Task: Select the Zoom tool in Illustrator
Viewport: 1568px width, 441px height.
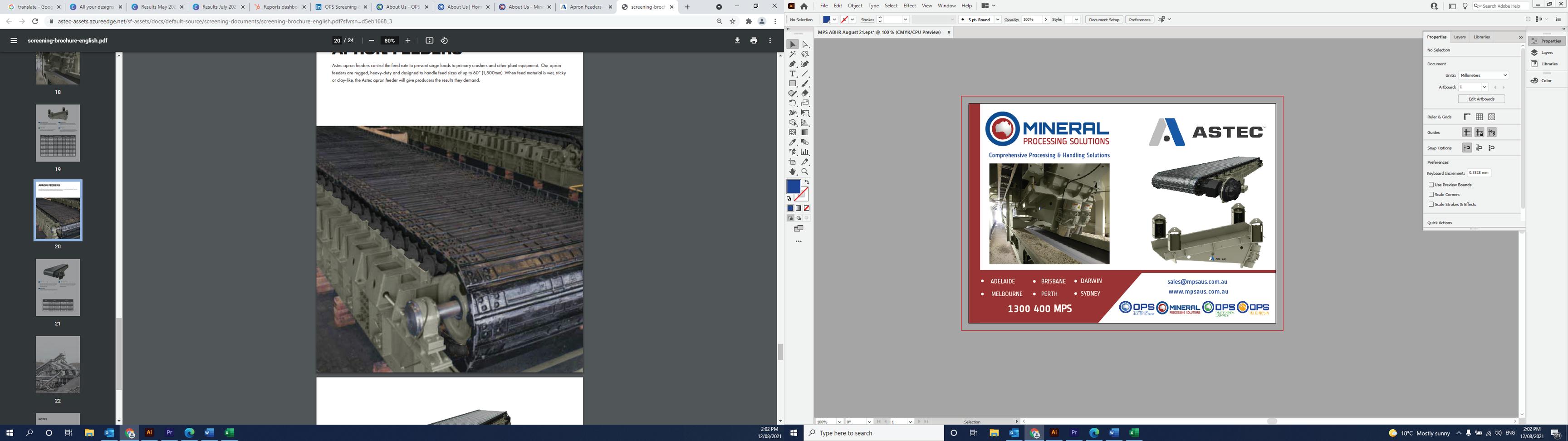Action: point(805,172)
